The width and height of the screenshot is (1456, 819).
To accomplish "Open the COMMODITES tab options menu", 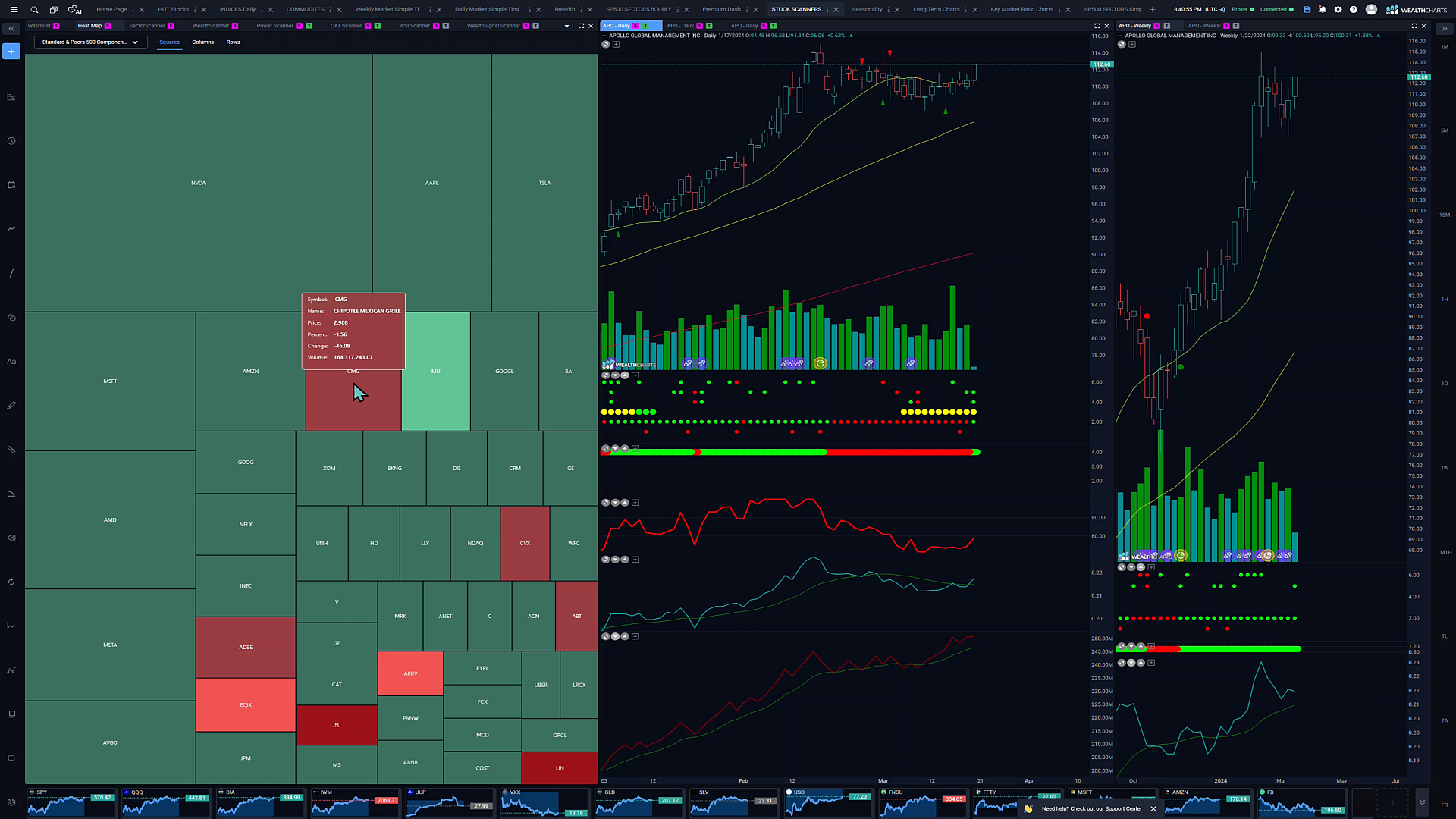I will [330, 10].
